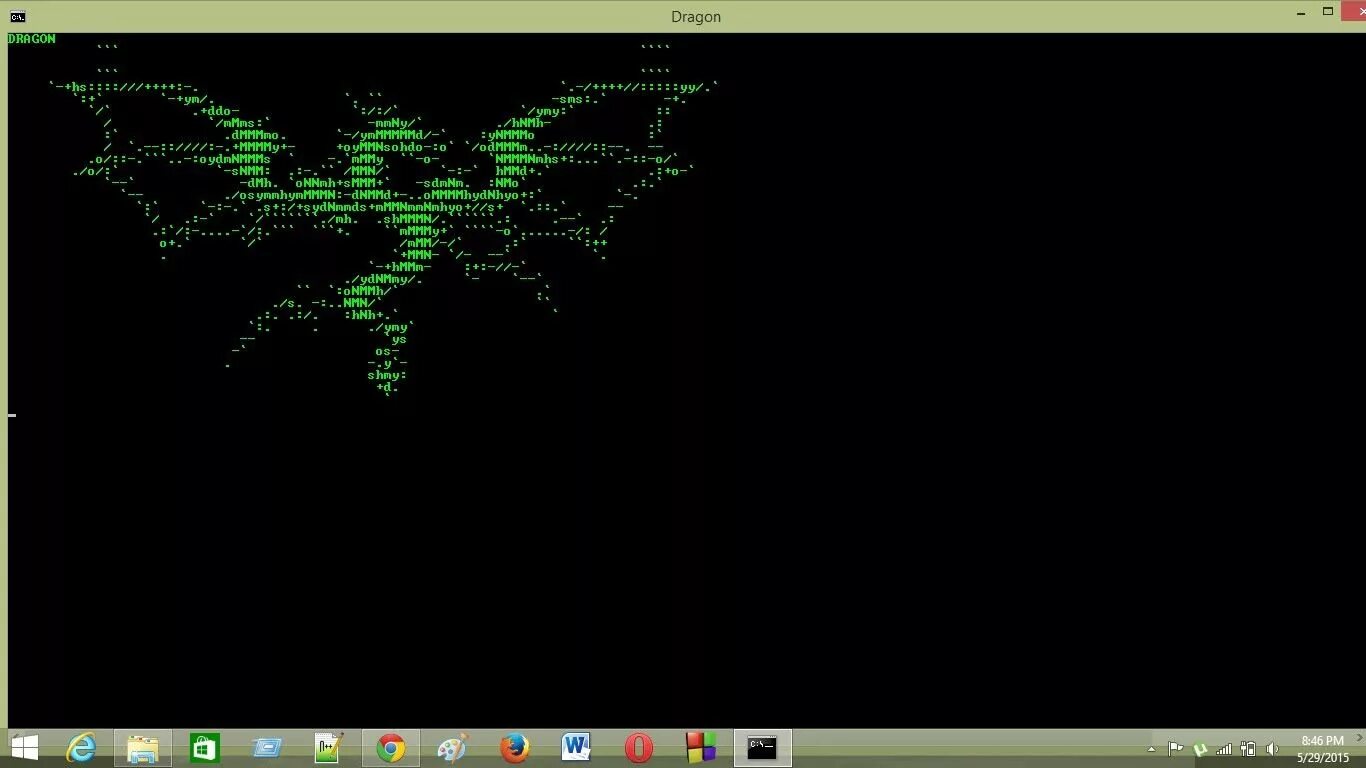The image size is (1366, 768).
Task: Click the DRAGON text in the console
Action: (x=32, y=38)
